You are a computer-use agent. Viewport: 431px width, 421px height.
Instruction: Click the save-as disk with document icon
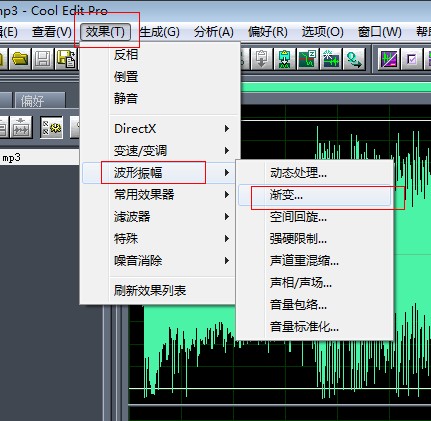tap(66, 59)
